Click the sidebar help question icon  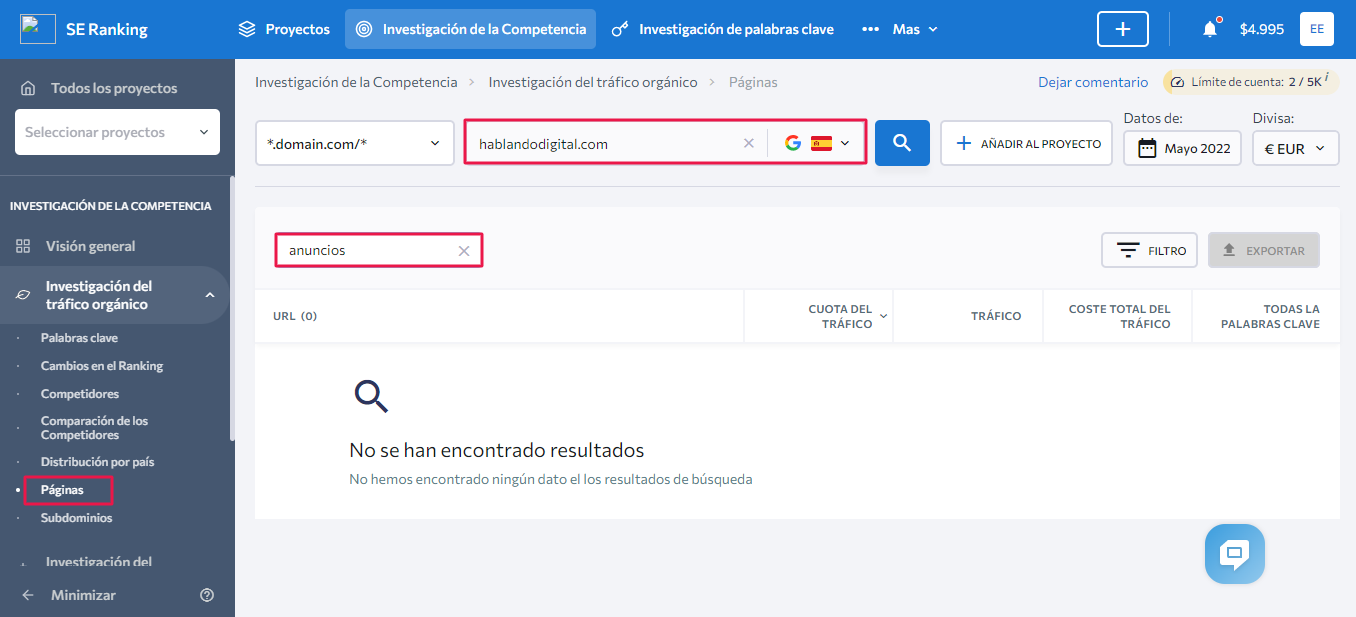[207, 595]
